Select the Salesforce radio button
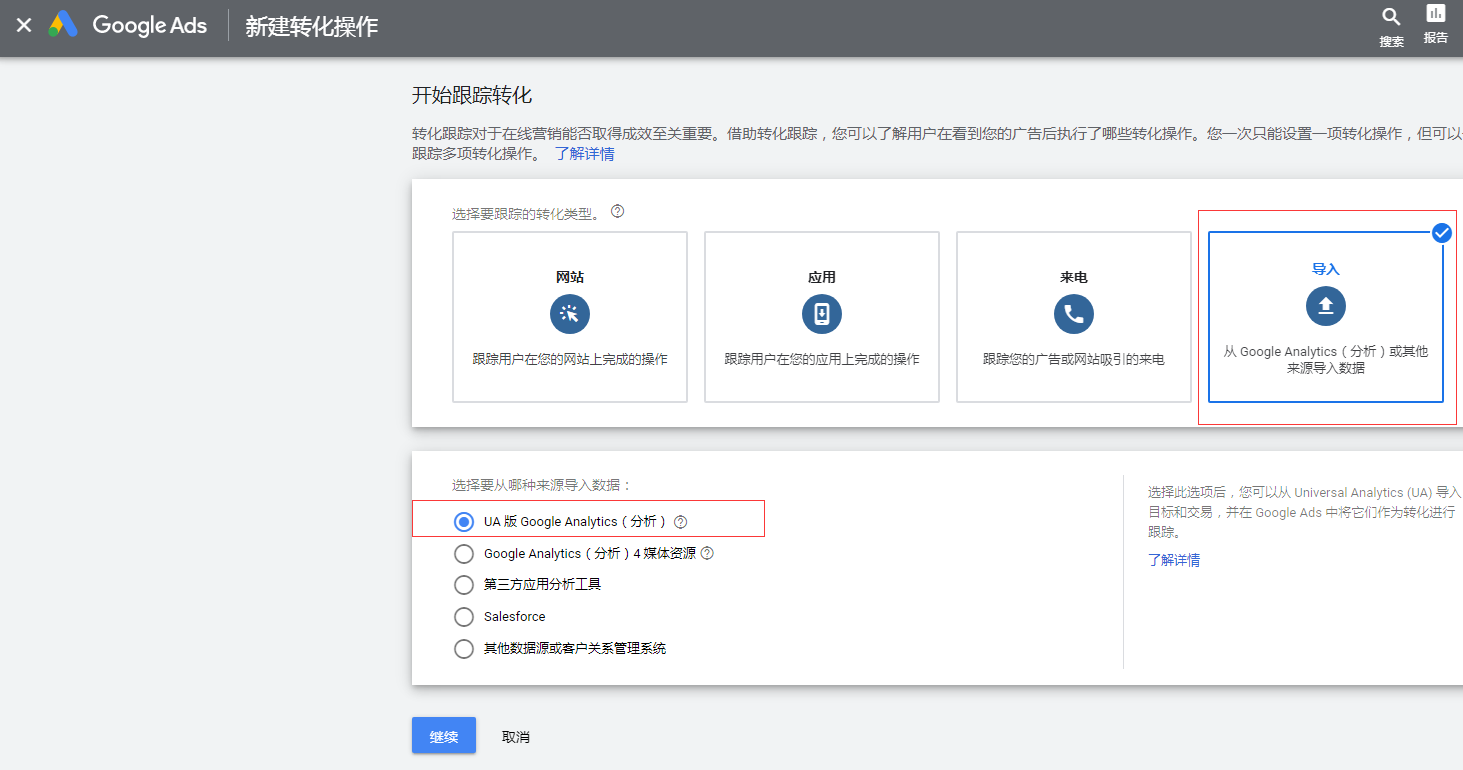The image size is (1463, 770). coord(464,617)
